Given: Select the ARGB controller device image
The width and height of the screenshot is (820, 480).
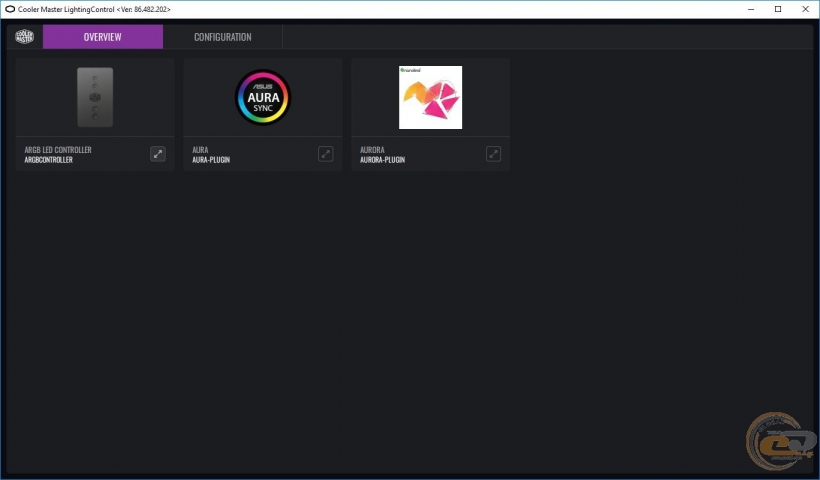Looking at the screenshot, I should coord(95,97).
